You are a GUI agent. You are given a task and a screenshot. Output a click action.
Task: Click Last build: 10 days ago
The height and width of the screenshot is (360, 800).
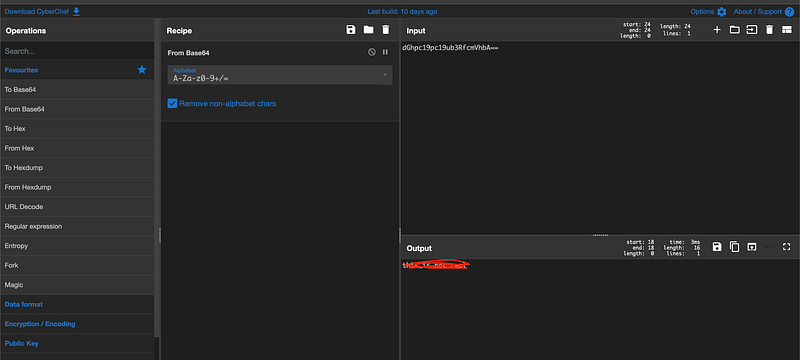(402, 12)
